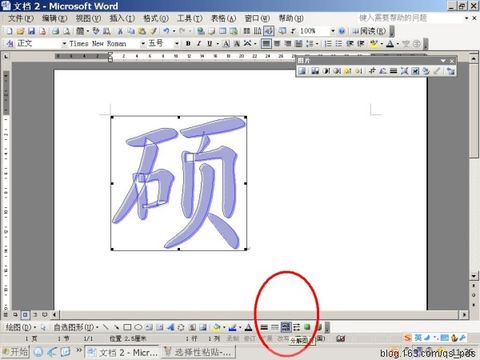Select the align-left paragraph button
The height and width of the screenshot is (360, 480).
[266, 44]
